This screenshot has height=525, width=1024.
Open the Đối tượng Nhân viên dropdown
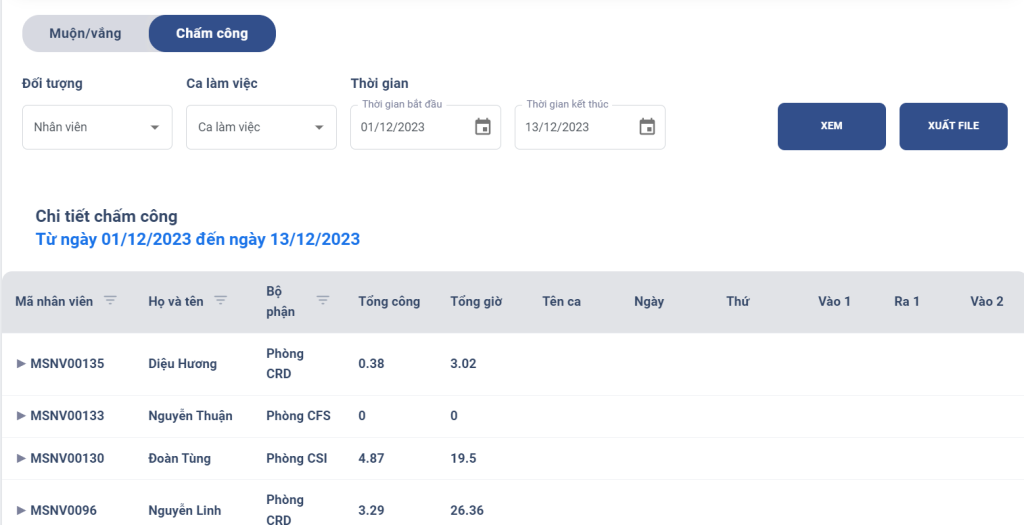click(x=97, y=127)
